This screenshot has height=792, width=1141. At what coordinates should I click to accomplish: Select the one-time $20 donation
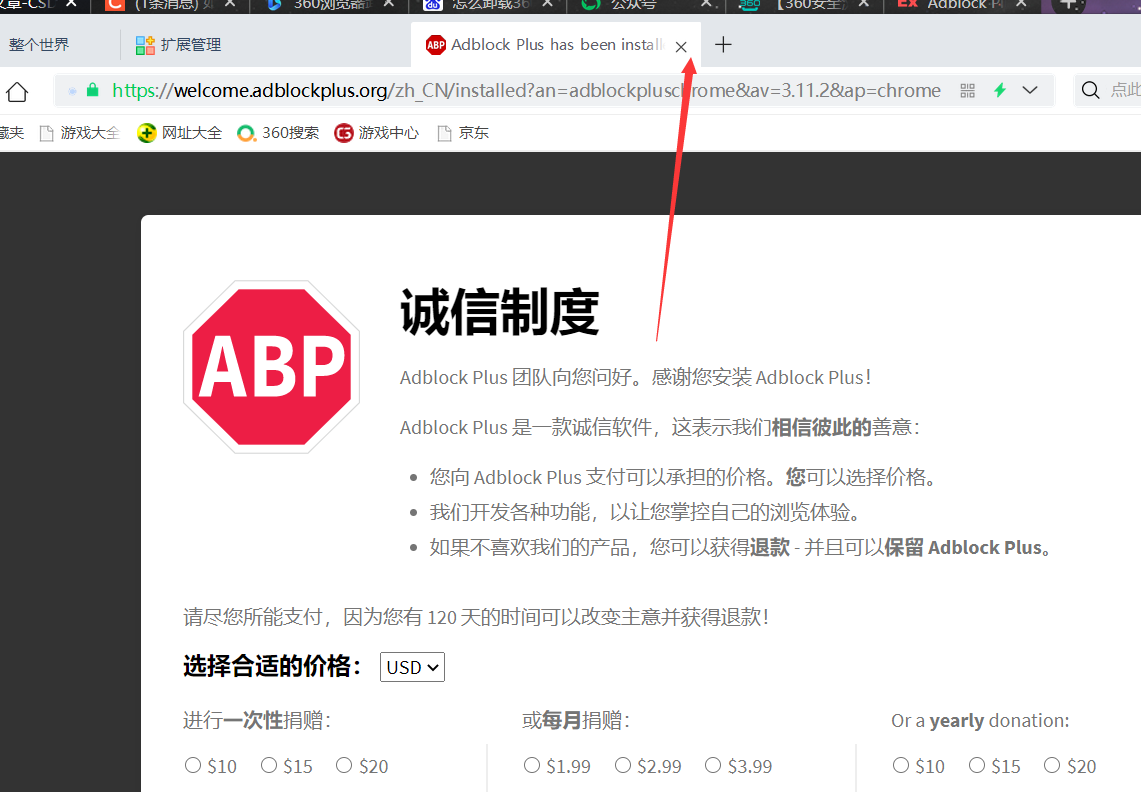coord(344,765)
